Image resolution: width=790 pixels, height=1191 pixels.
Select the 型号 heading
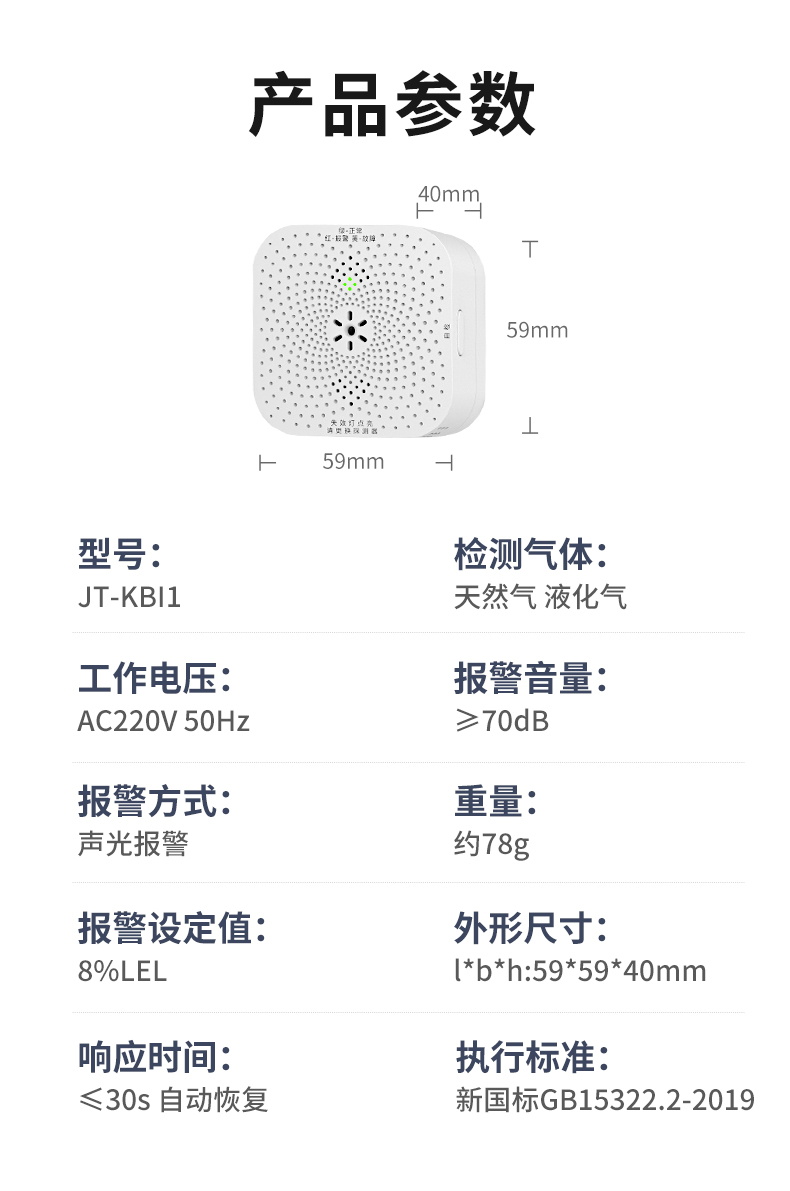[x=120, y=553]
